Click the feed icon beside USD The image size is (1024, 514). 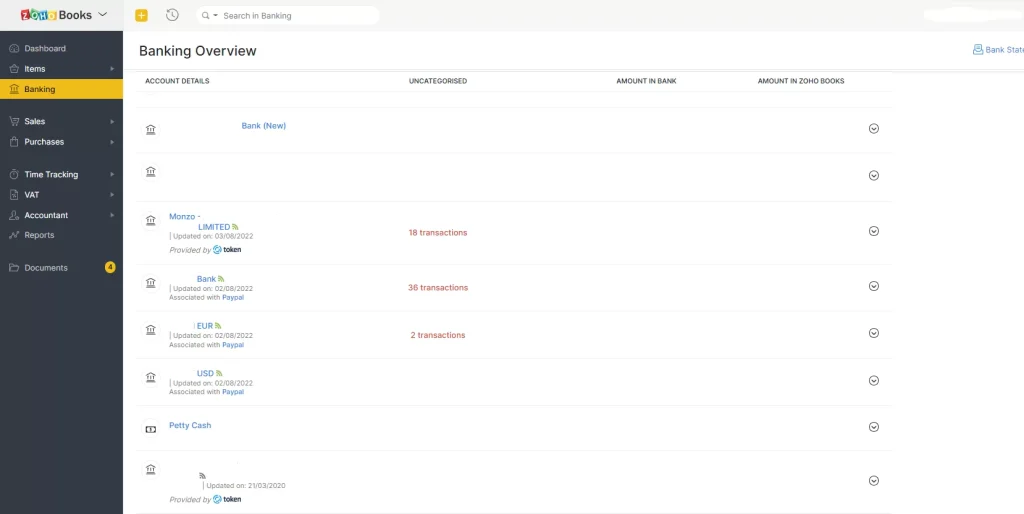219,373
